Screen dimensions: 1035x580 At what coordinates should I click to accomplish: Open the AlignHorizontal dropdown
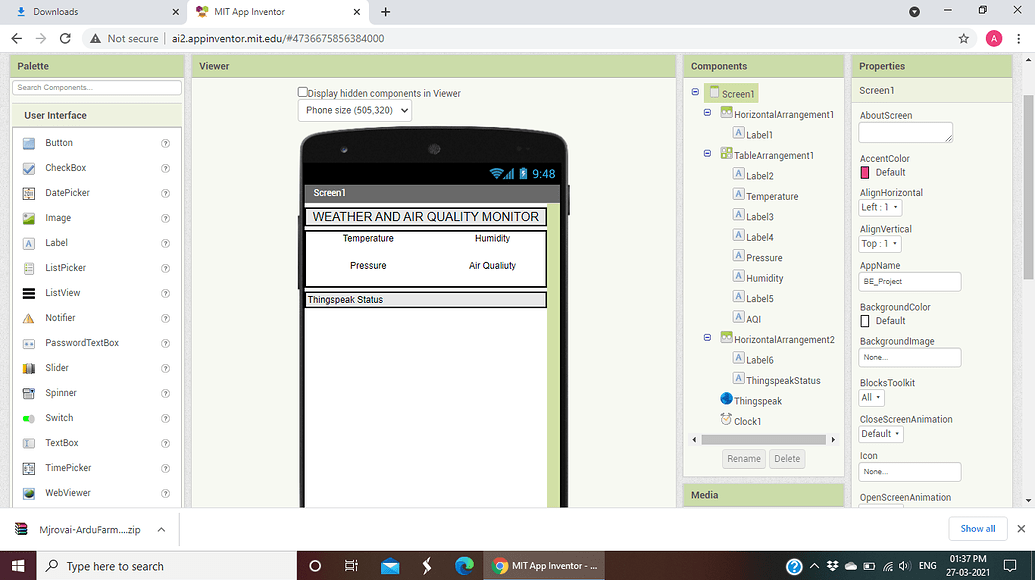(880, 208)
